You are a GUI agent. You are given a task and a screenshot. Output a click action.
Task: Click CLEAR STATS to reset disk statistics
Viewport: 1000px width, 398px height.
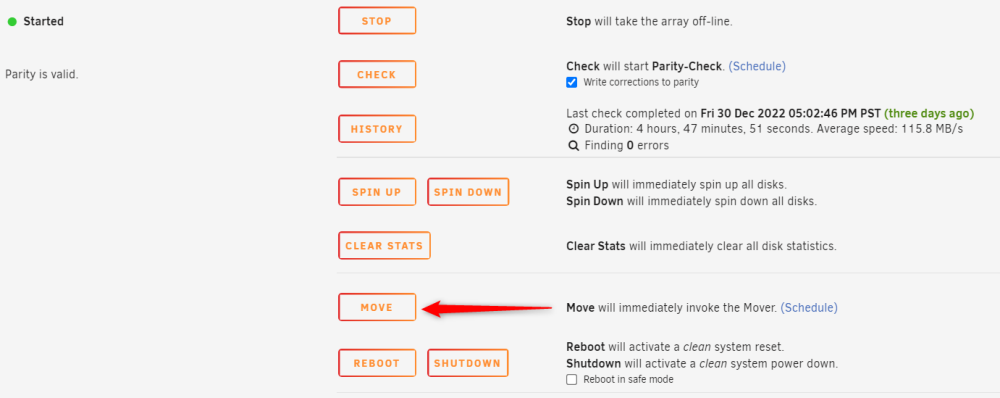[x=384, y=245]
